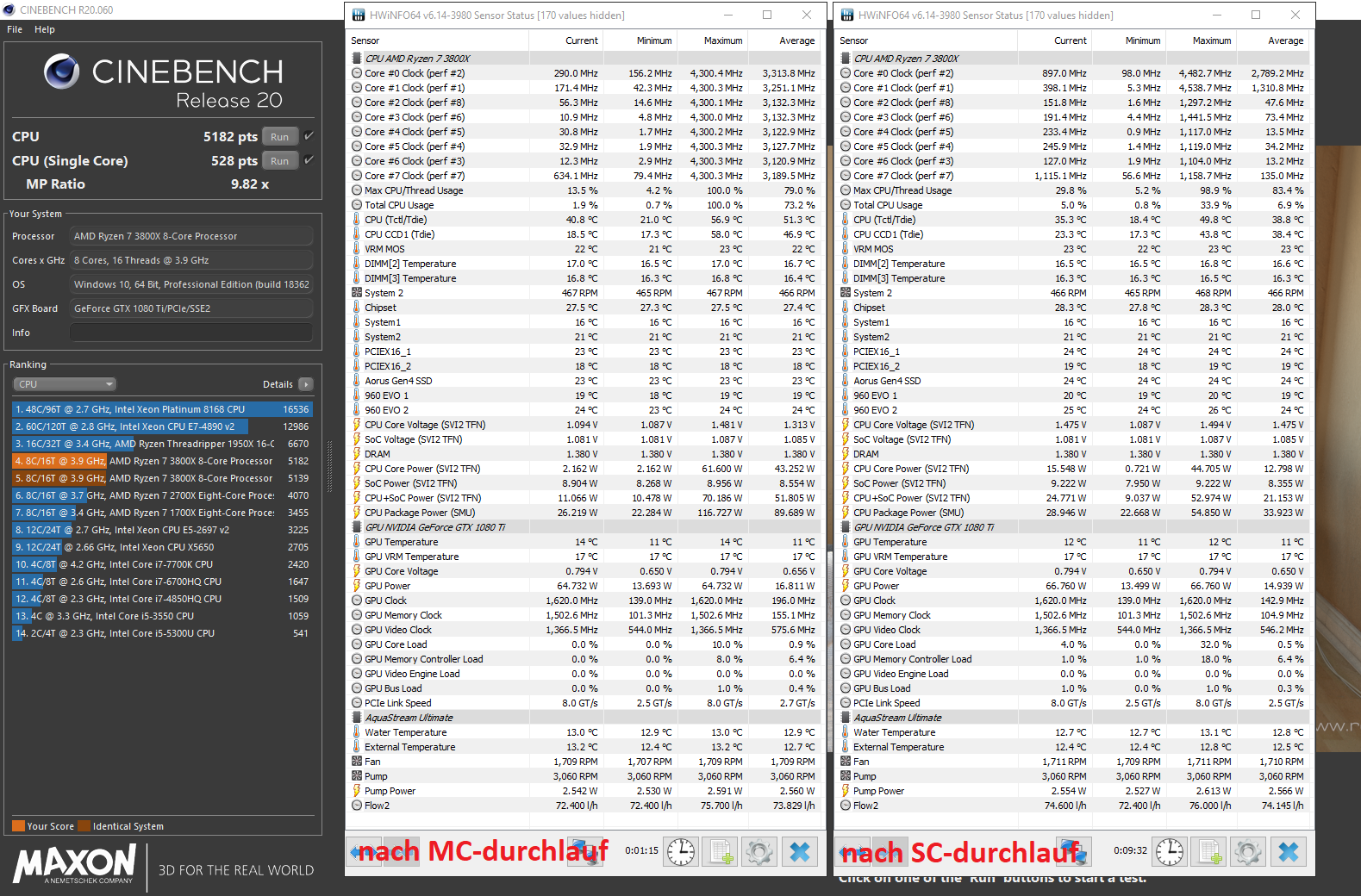Reset min/max with the clock icon, left HWiNFO
This screenshot has width=1361, height=896.
pyautogui.click(x=681, y=852)
